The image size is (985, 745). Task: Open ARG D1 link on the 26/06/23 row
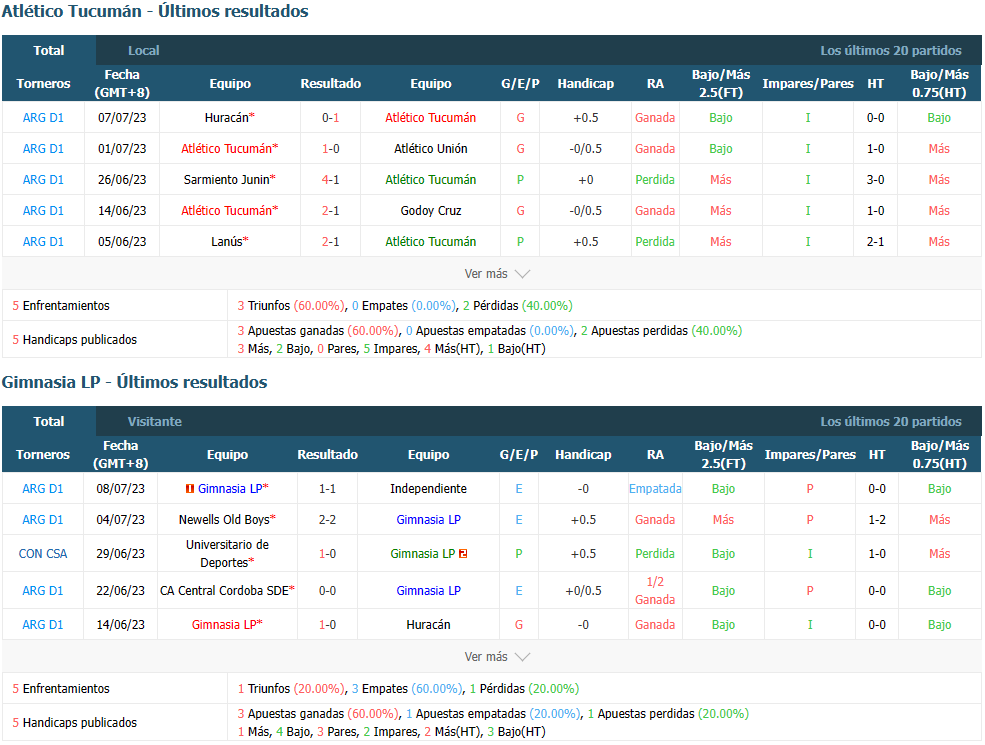point(43,180)
